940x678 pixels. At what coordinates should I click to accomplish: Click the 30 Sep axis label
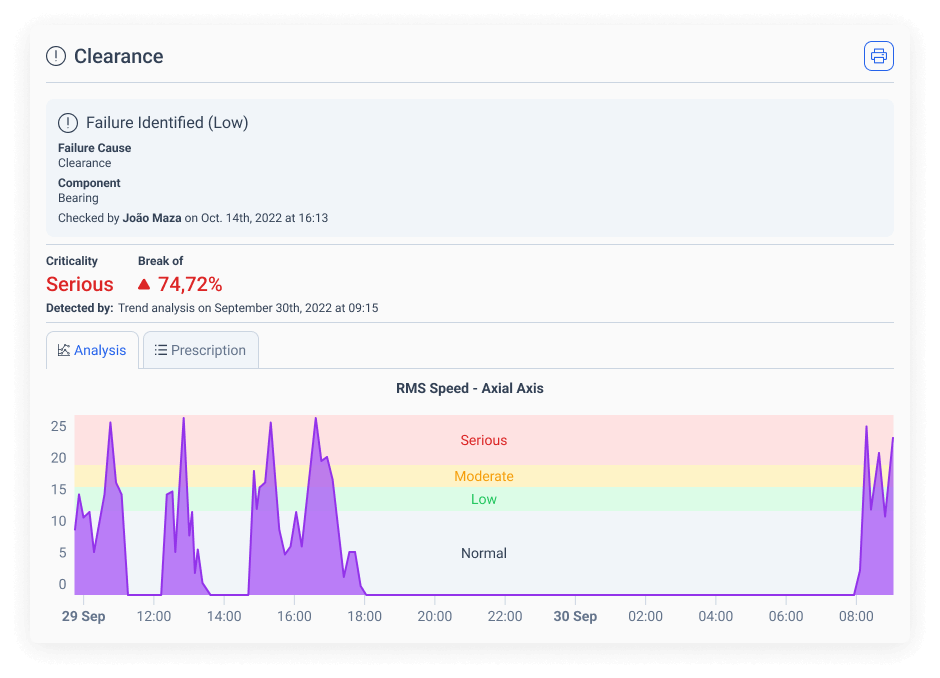(x=576, y=616)
